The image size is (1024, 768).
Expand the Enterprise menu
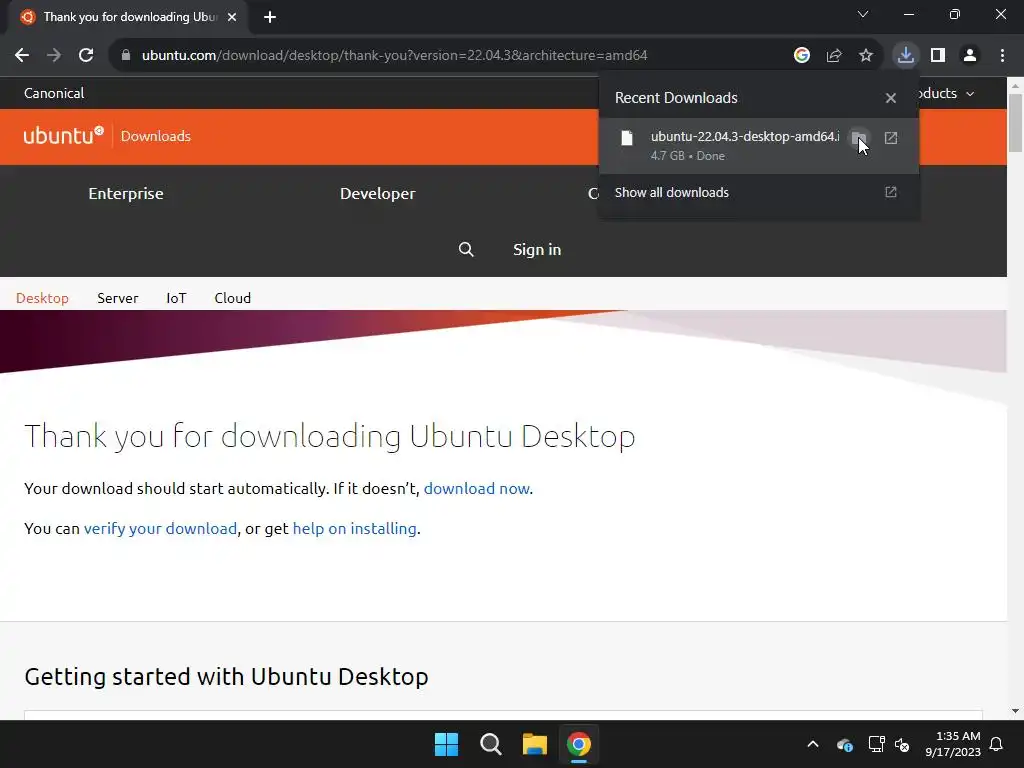pyautogui.click(x=126, y=194)
